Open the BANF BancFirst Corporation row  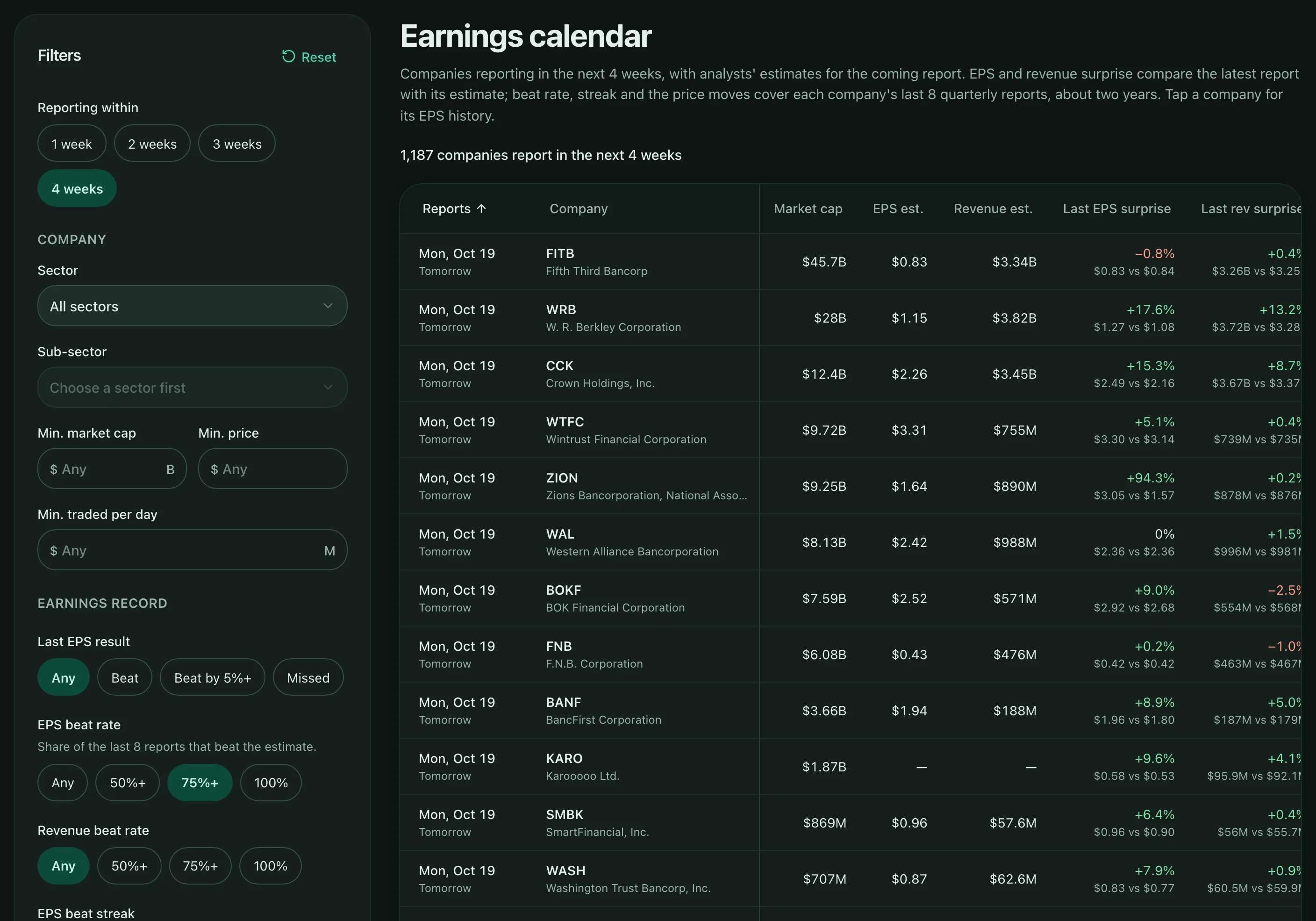pos(850,711)
